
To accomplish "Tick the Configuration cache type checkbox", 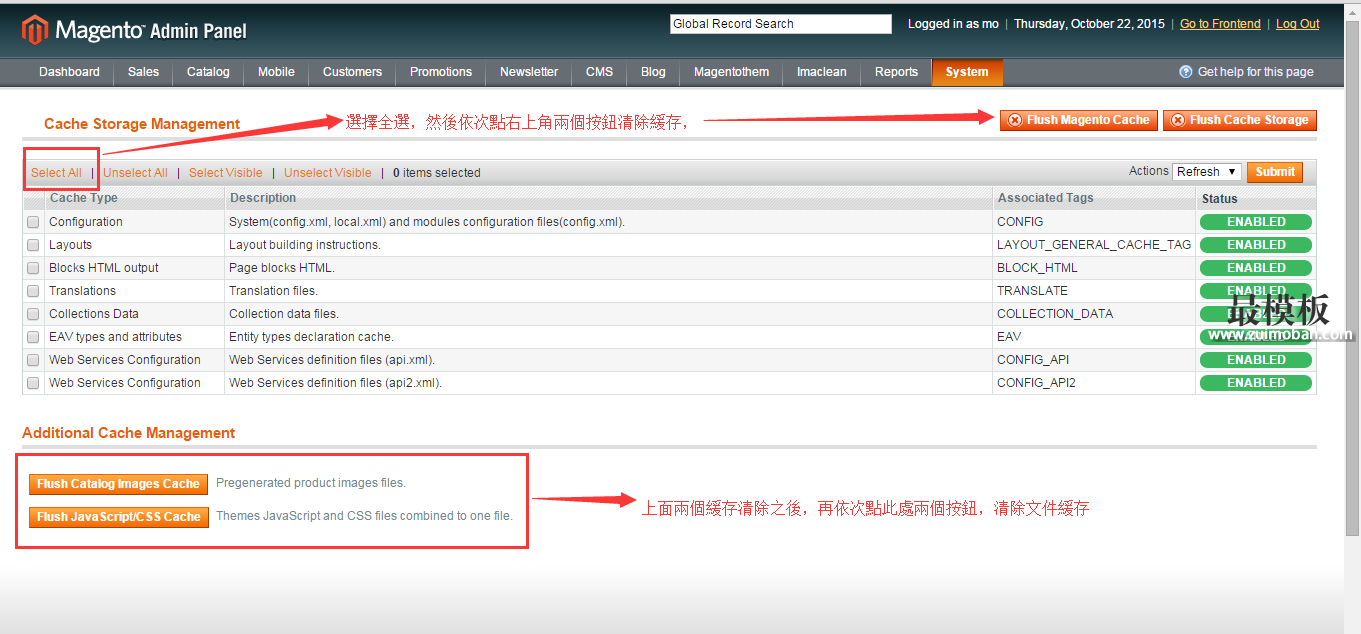I will [33, 222].
